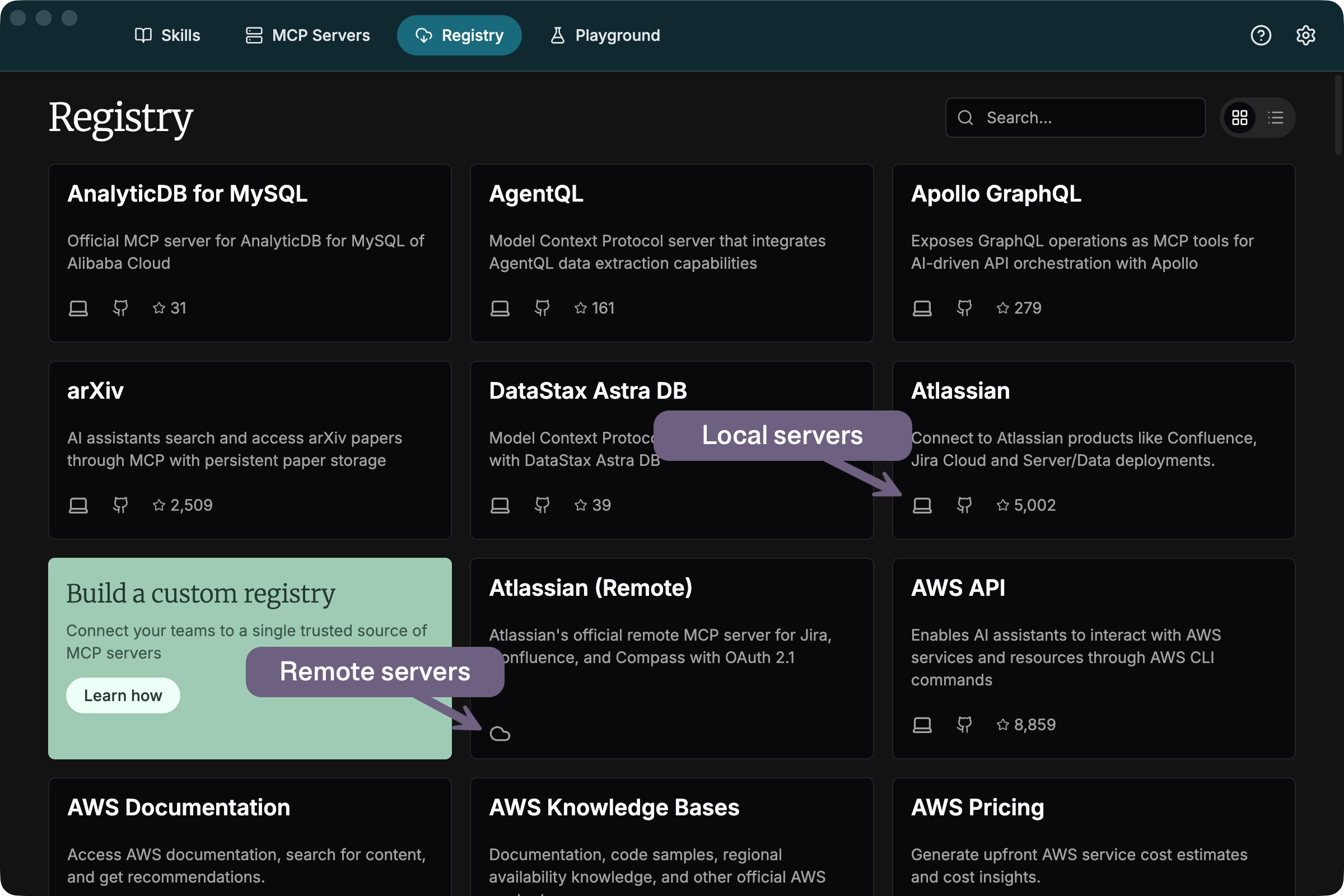This screenshot has height=896, width=1344.
Task: Click the local server icon on Atlassian card
Action: [922, 506]
